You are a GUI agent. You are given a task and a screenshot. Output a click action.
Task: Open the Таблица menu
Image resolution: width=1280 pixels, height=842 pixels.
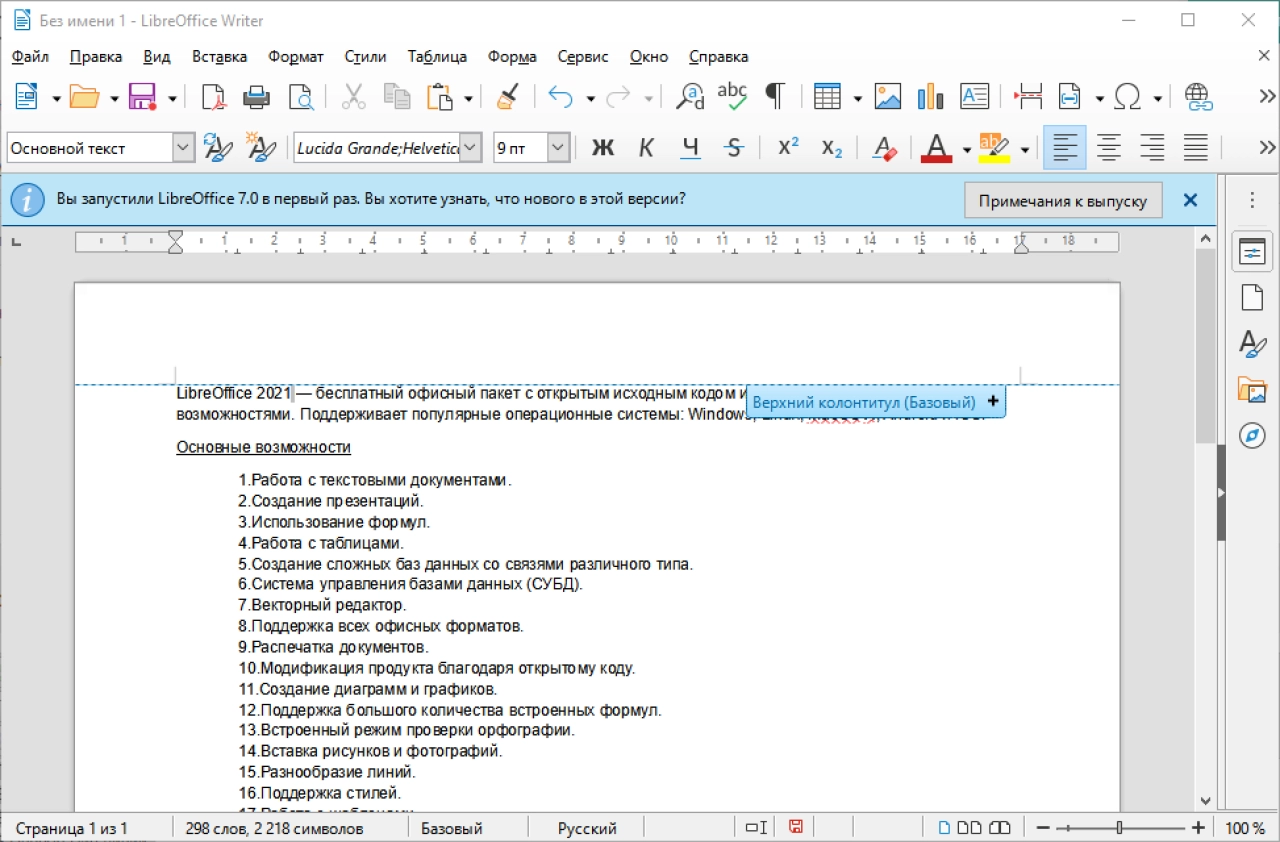pos(438,57)
